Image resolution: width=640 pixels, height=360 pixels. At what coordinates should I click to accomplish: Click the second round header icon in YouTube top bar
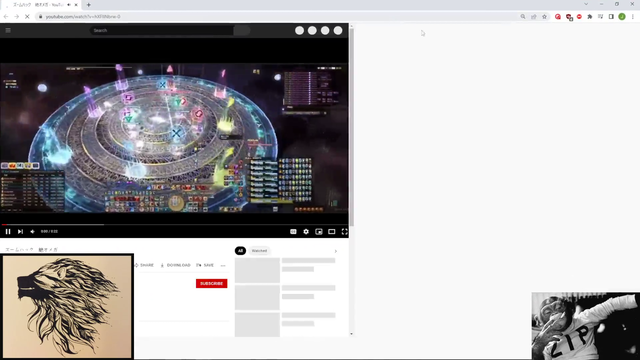click(x=312, y=31)
